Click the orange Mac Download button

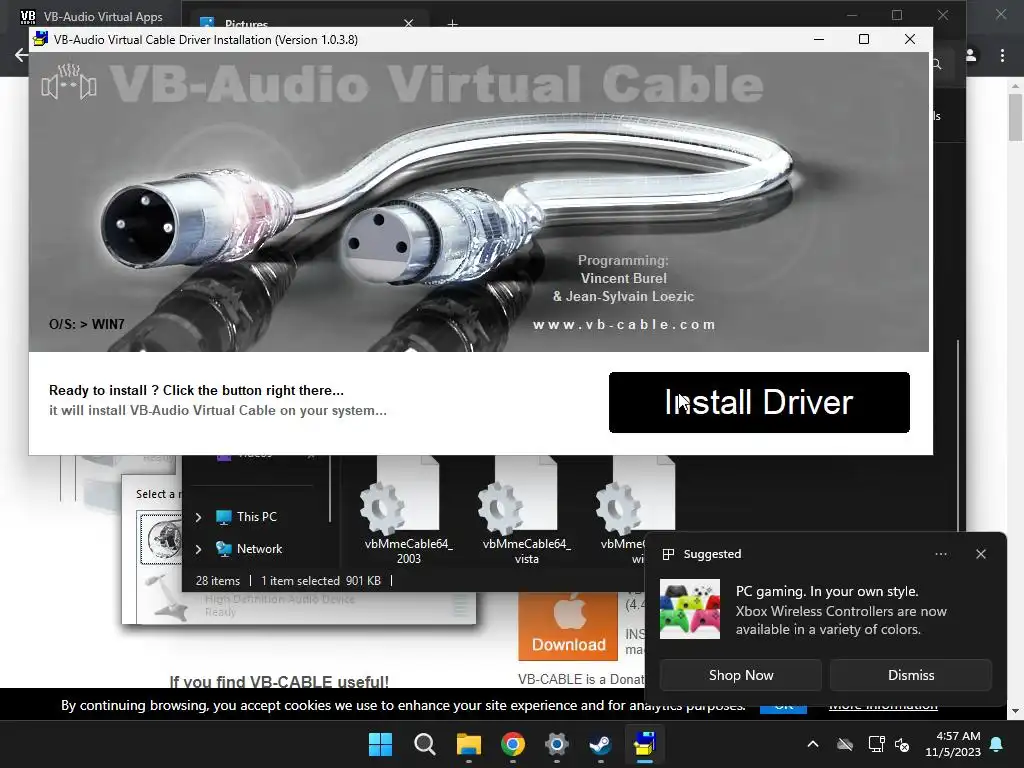coord(568,626)
